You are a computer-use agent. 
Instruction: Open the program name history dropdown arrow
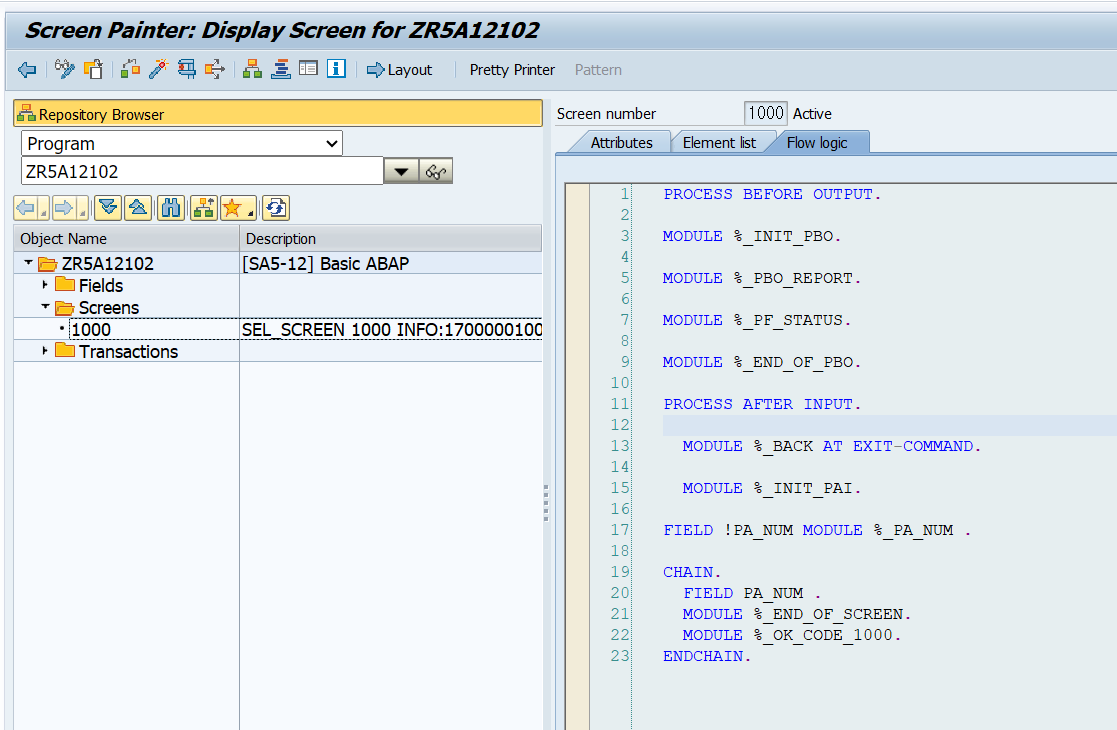pyautogui.click(x=401, y=172)
